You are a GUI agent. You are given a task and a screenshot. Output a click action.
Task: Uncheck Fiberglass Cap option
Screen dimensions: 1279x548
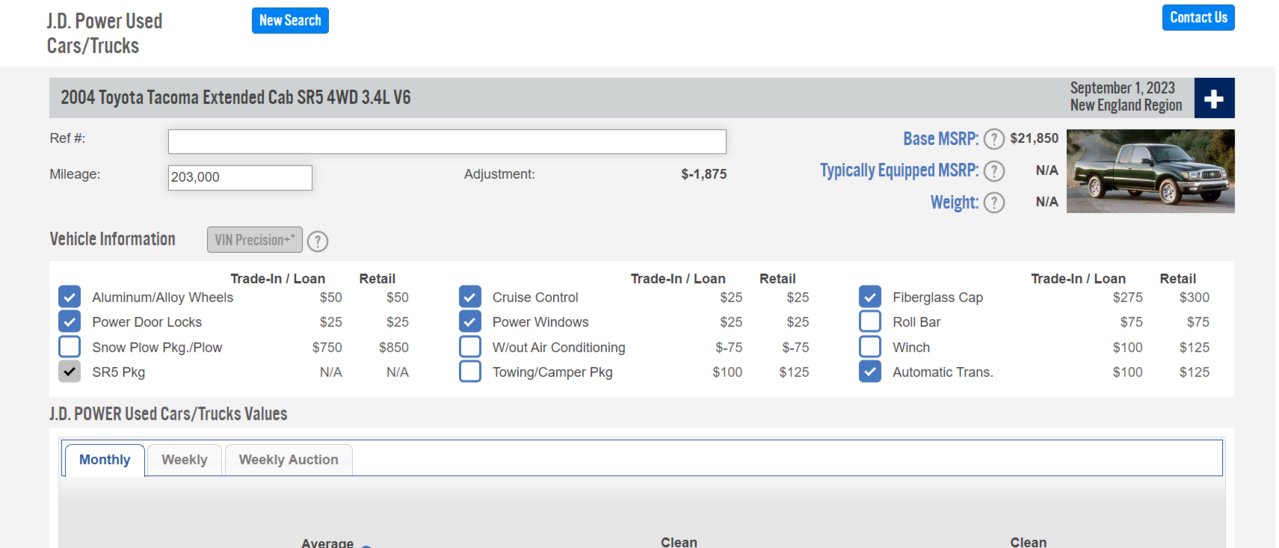tap(870, 297)
